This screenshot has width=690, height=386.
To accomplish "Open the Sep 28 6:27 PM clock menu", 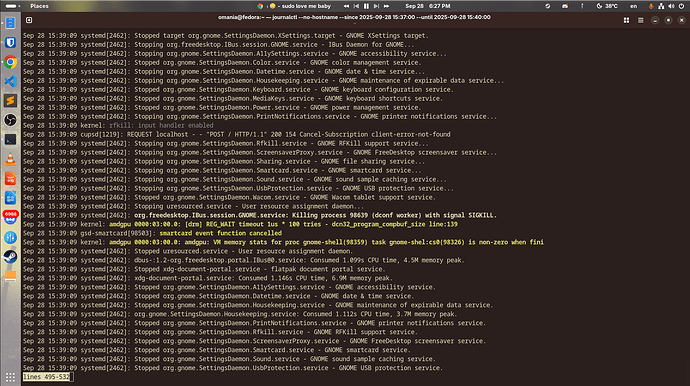I will (428, 6).
